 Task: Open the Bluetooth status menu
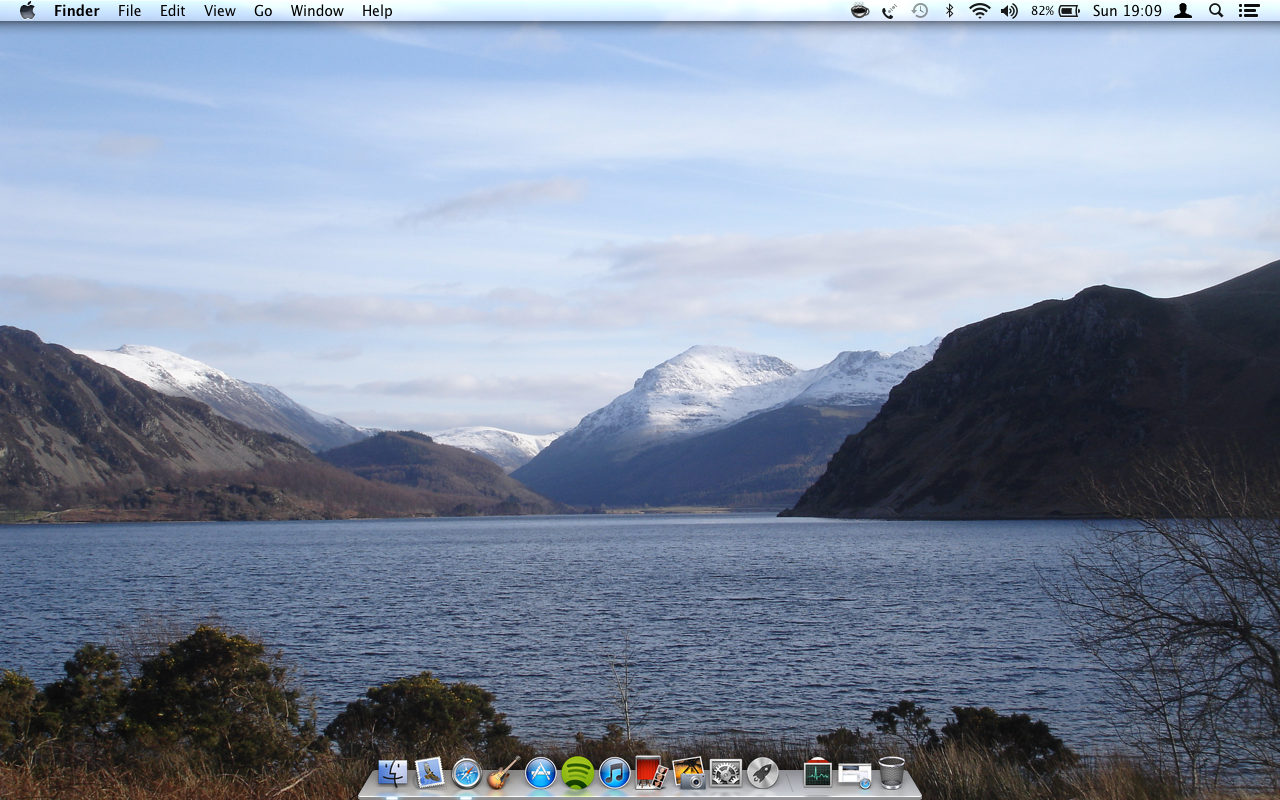950,11
